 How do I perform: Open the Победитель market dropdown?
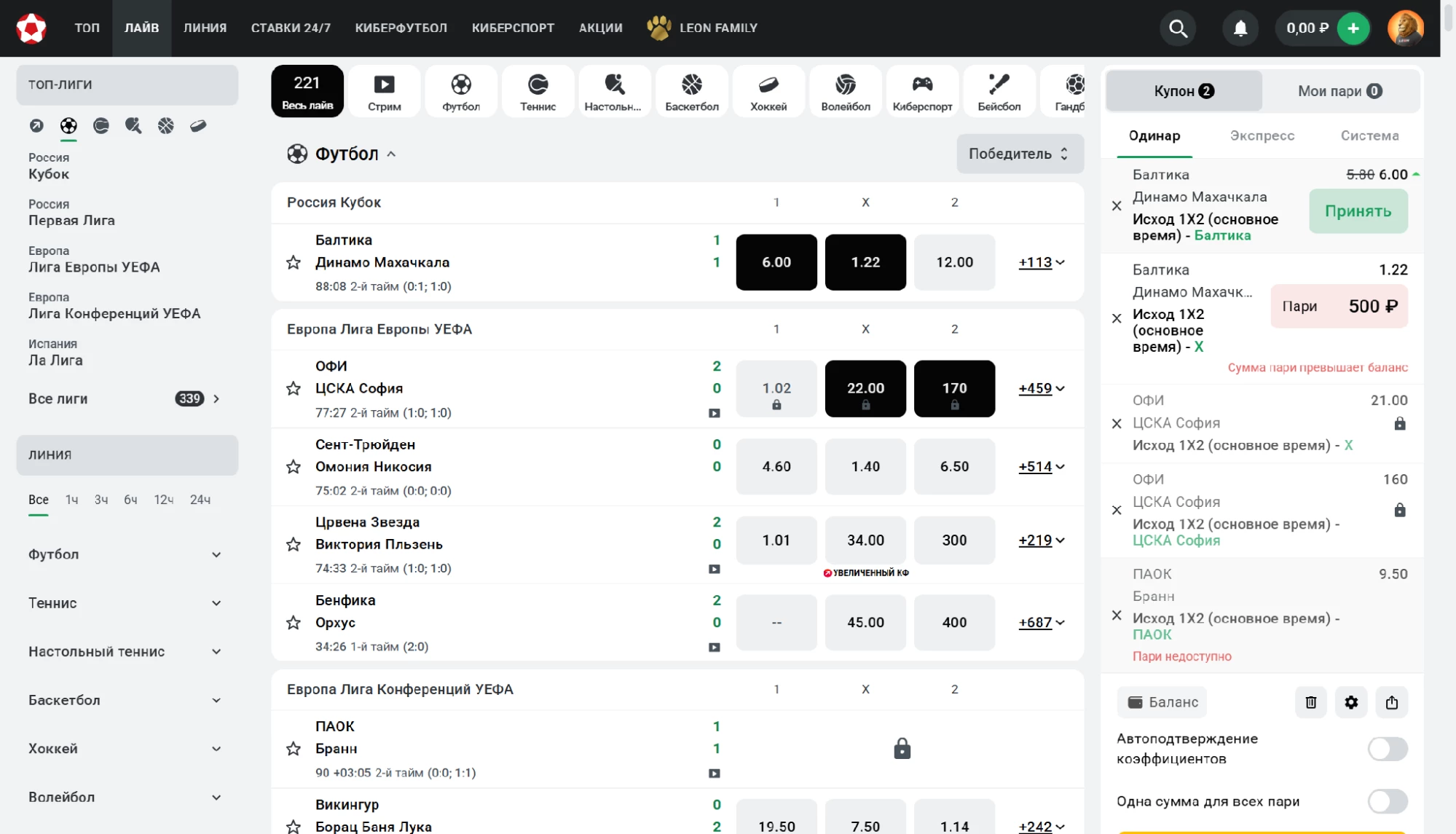click(1020, 154)
